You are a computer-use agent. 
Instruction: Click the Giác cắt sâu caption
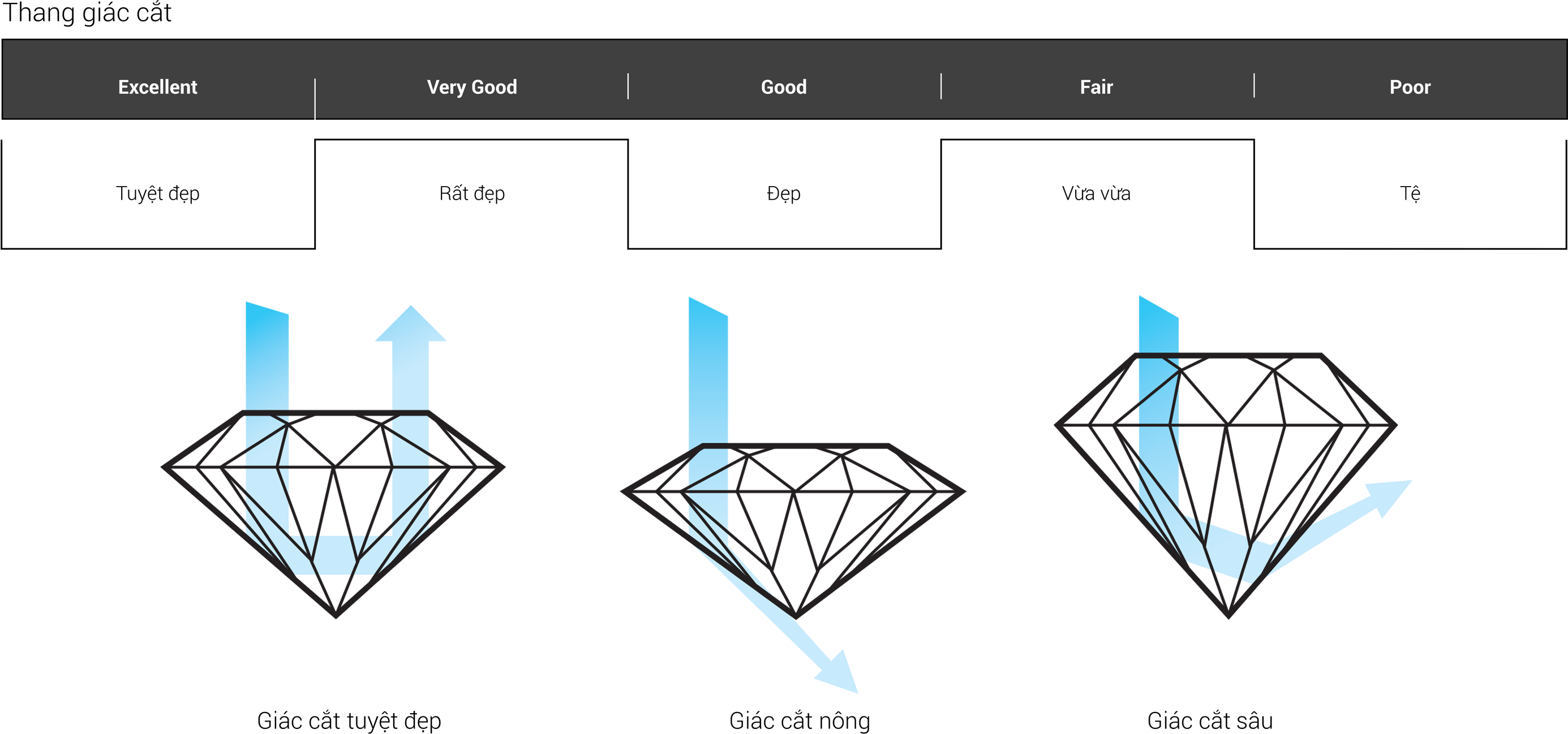(1210, 720)
